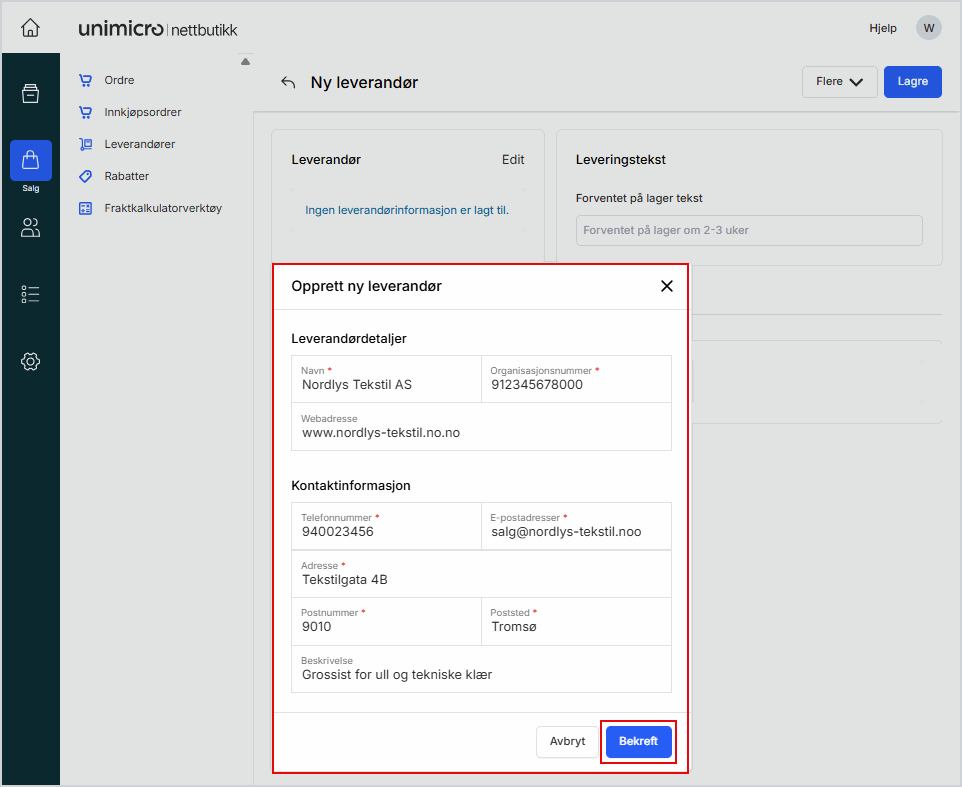This screenshot has height=787, width=962.
Task: Open Fraktkalkulatorverktøy menu item
Action: point(162,208)
